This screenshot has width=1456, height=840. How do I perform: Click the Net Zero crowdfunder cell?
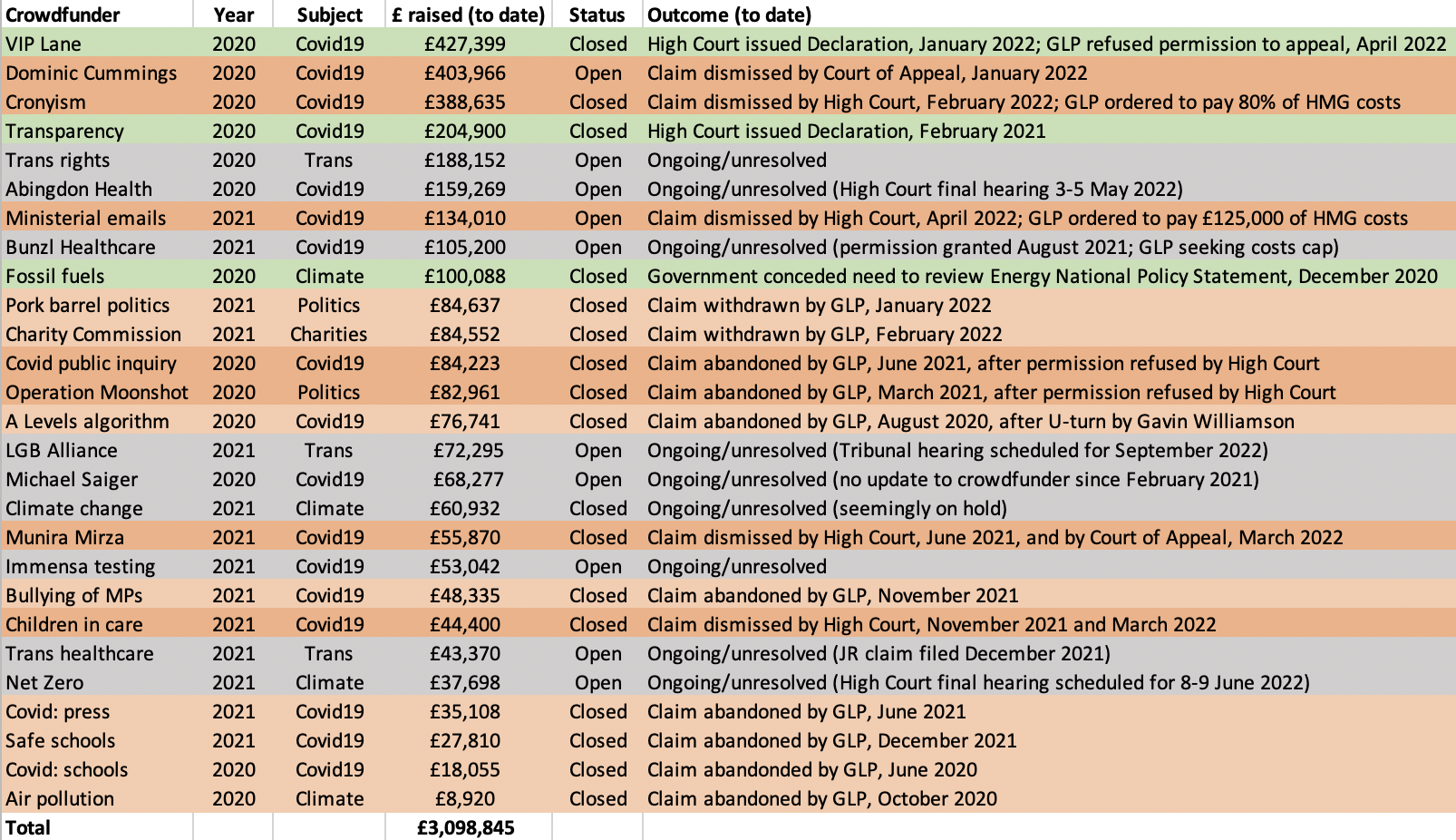tap(44, 682)
